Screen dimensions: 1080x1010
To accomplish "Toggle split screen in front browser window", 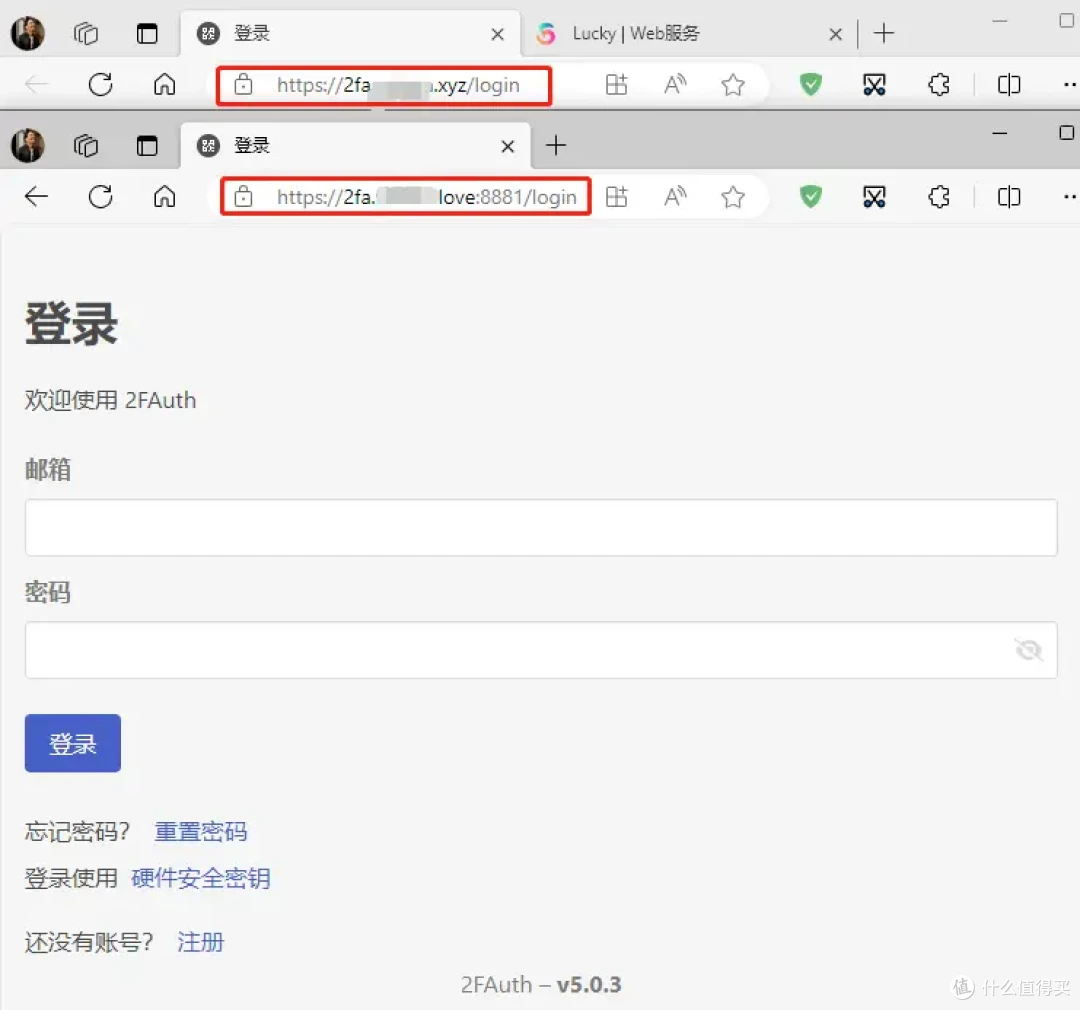I will point(1009,197).
